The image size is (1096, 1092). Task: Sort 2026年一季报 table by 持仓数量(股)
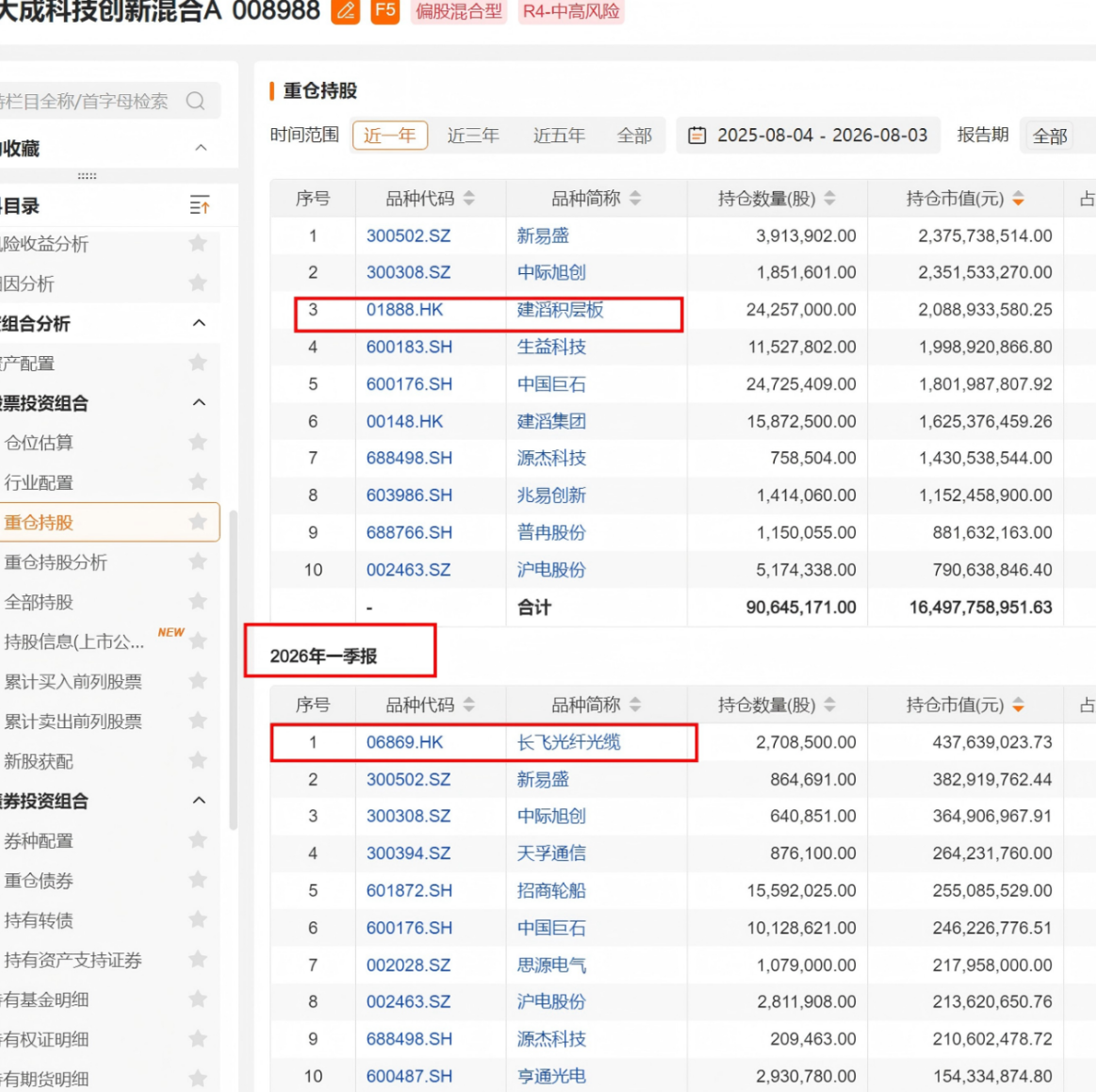(x=829, y=705)
